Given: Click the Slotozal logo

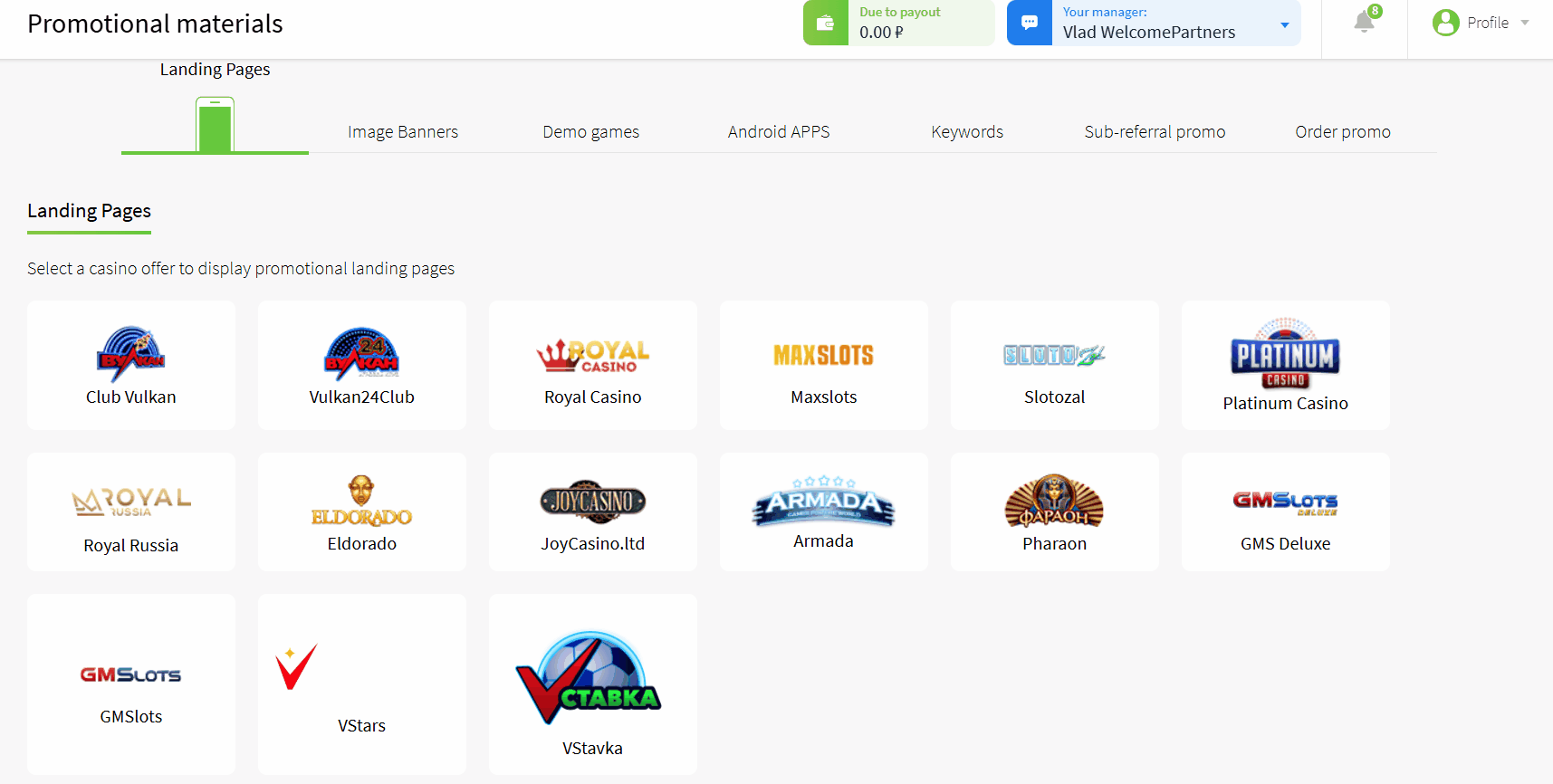Looking at the screenshot, I should click(x=1055, y=355).
